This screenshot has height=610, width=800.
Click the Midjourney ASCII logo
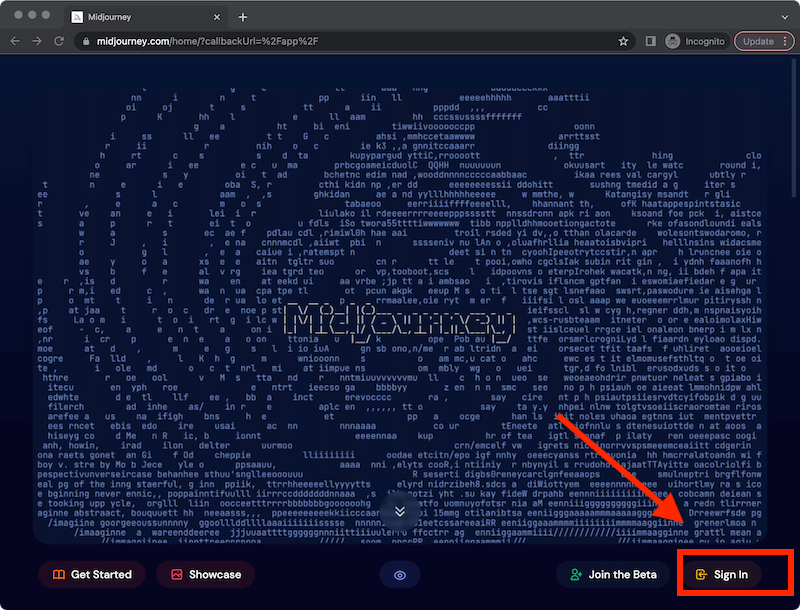[400, 320]
